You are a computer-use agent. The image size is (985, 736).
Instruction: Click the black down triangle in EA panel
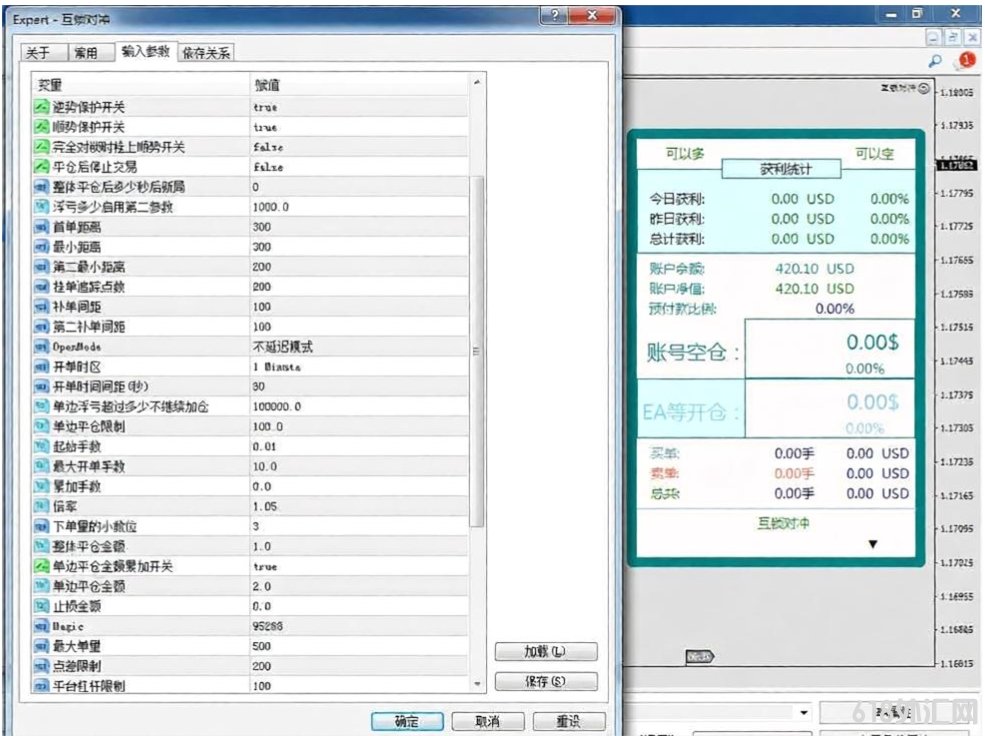pos(873,544)
